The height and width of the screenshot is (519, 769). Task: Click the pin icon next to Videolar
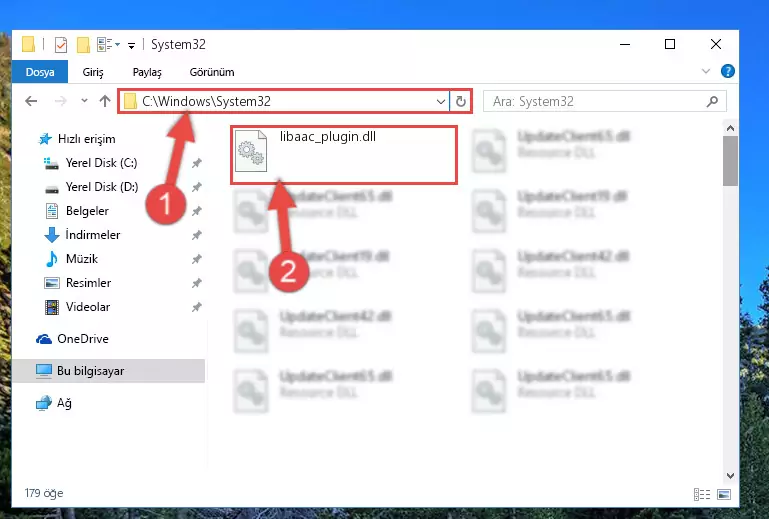pyautogui.click(x=197, y=307)
